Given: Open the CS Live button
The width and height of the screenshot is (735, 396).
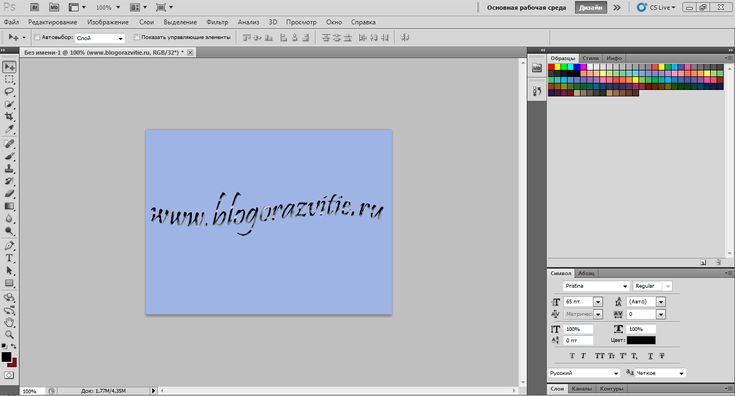Looking at the screenshot, I should (656, 7).
